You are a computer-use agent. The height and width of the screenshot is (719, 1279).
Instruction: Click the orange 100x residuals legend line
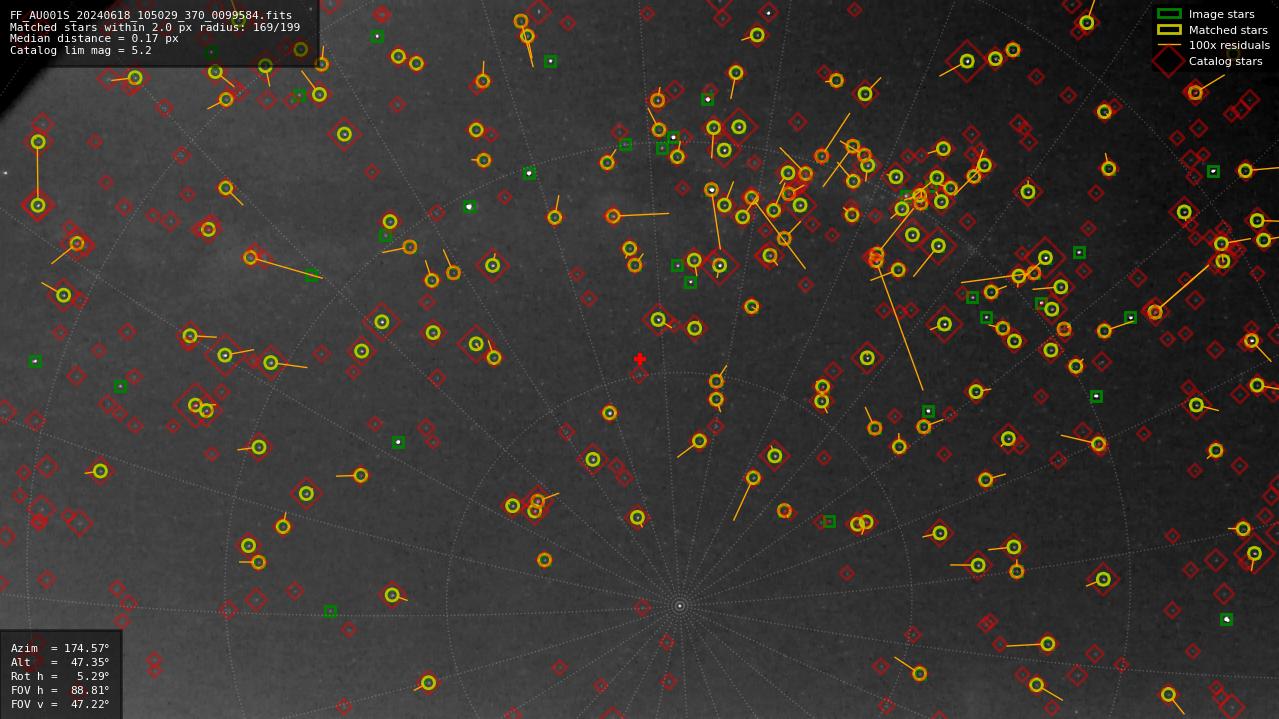click(x=1169, y=45)
